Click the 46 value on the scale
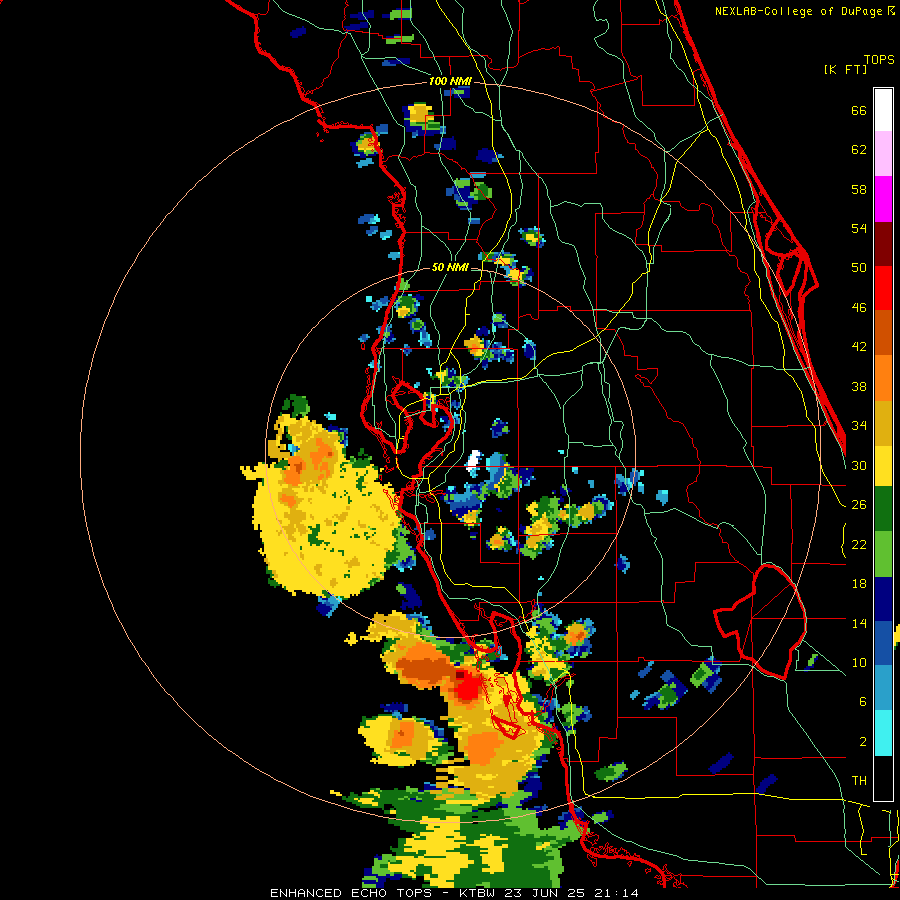 [859, 308]
